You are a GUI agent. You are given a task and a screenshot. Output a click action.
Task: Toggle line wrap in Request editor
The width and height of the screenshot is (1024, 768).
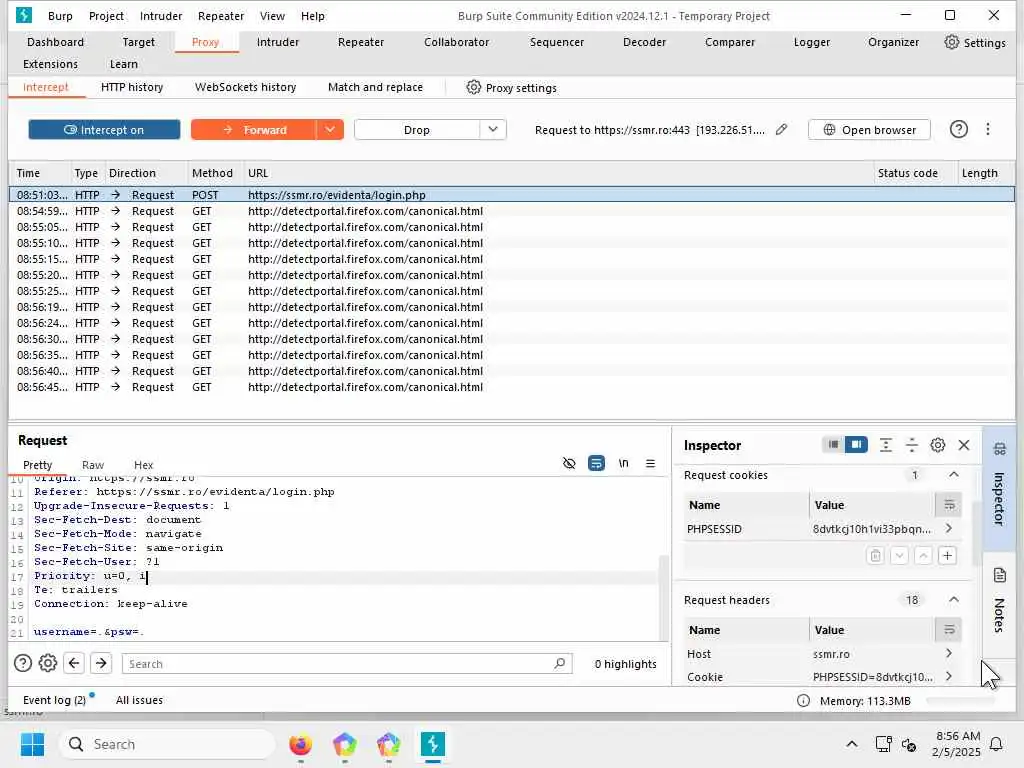pos(596,463)
